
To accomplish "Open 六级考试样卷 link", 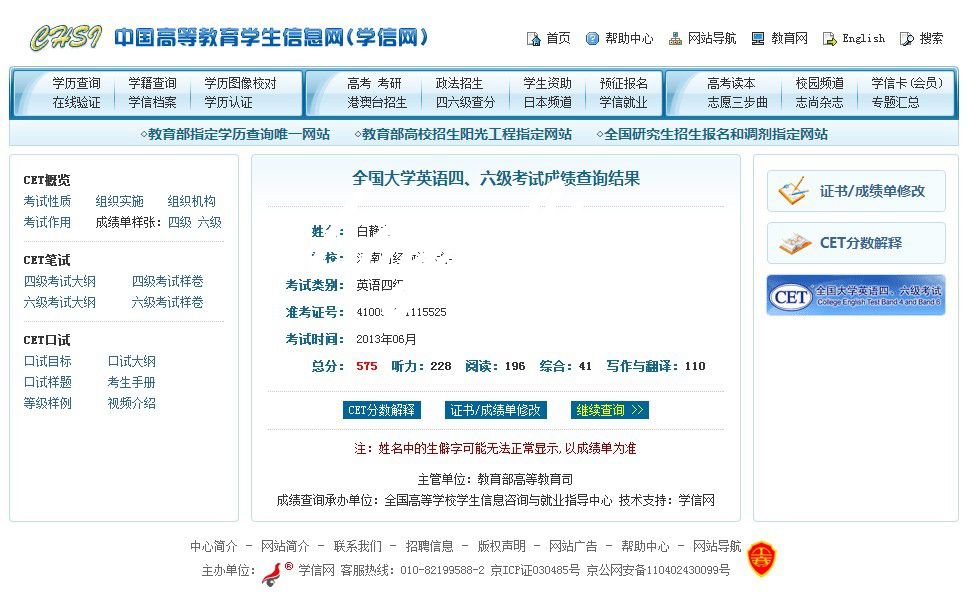I will [x=167, y=303].
